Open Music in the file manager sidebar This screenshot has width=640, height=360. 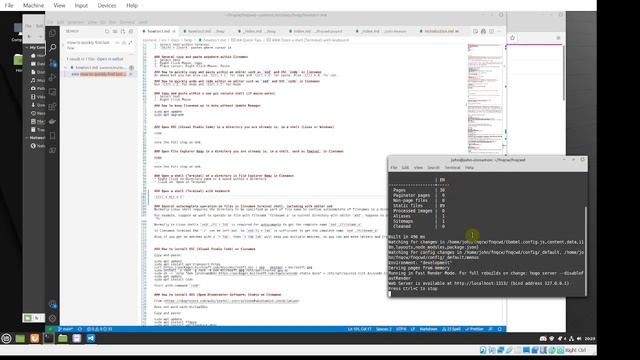[38, 80]
